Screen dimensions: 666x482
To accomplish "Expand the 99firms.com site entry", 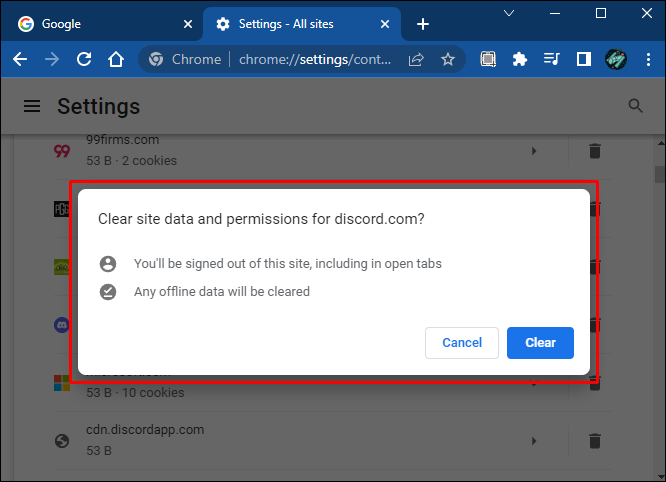I will coord(534,151).
